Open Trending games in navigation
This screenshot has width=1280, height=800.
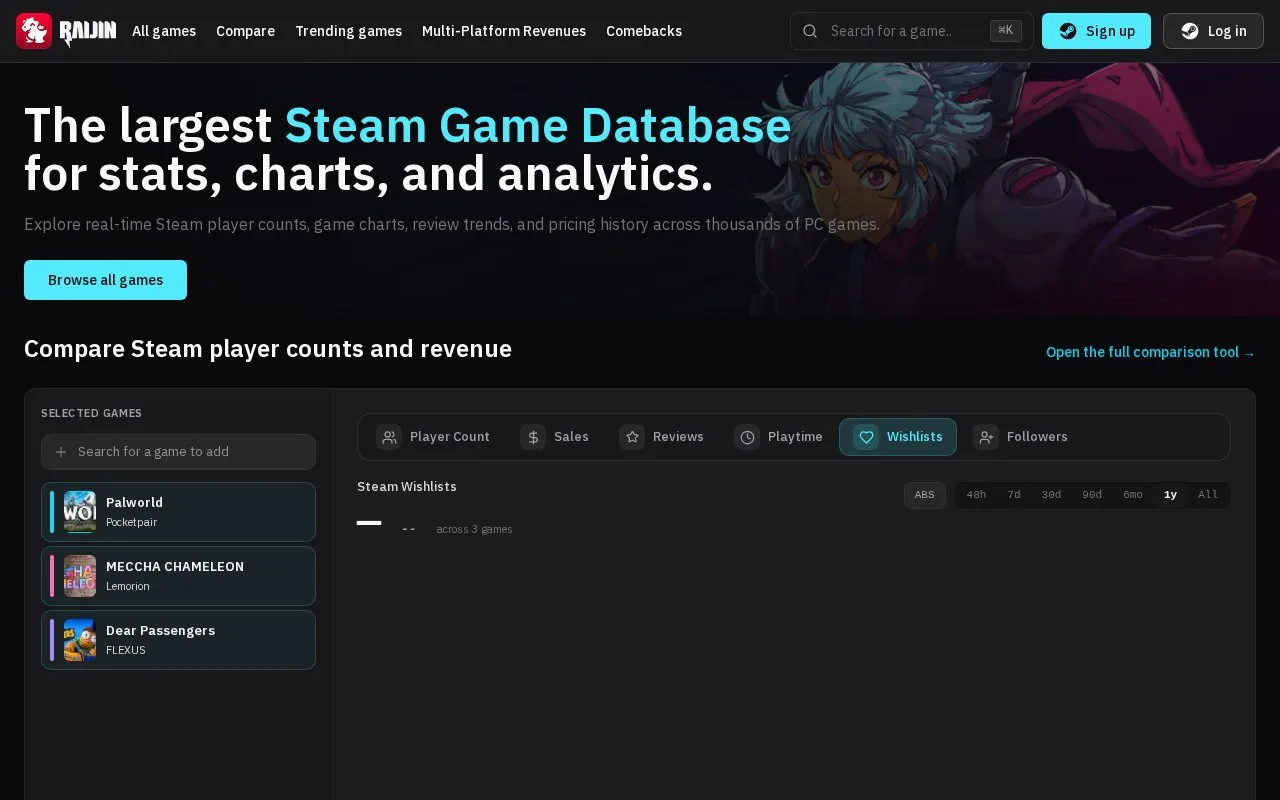[348, 31]
